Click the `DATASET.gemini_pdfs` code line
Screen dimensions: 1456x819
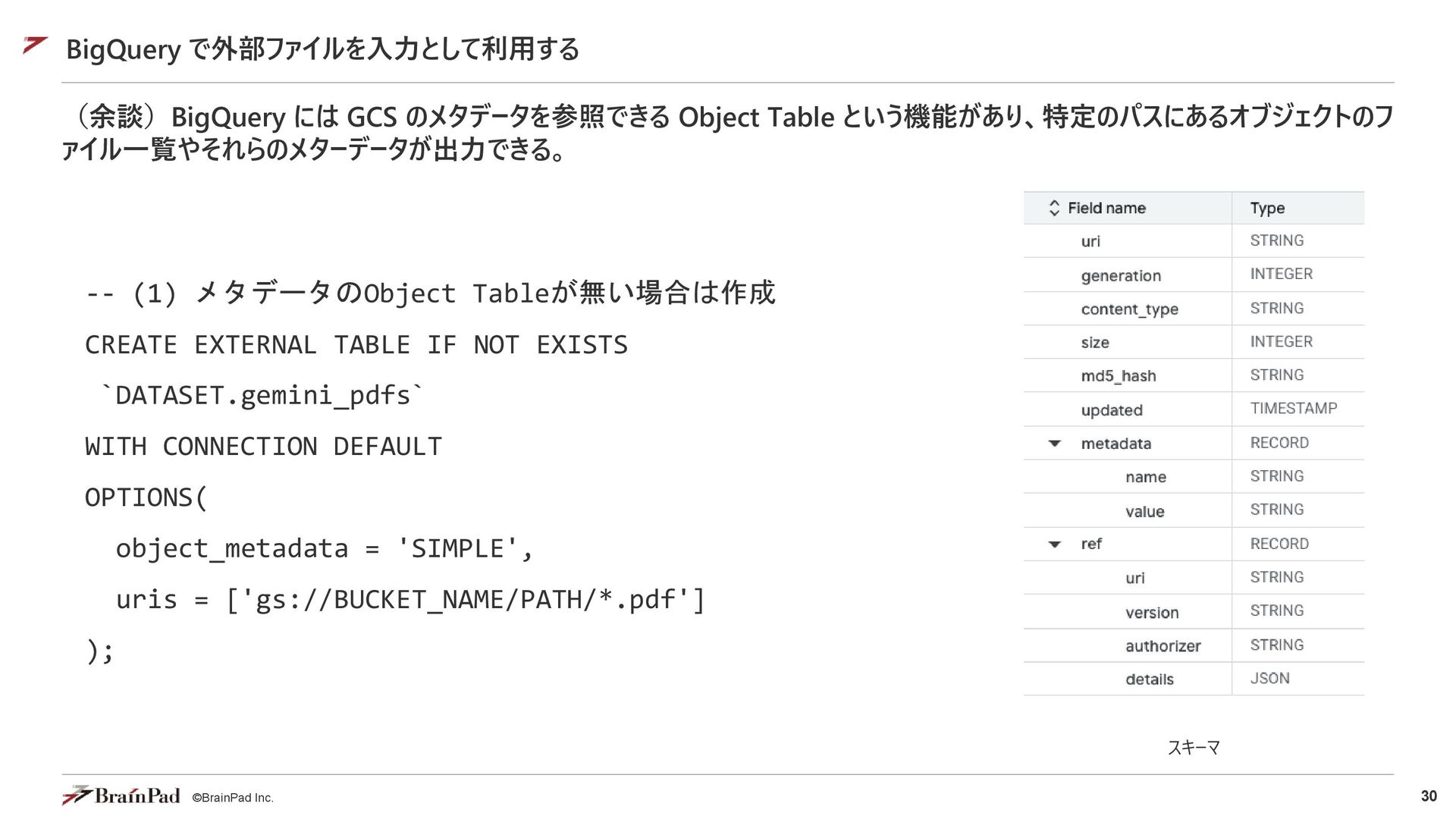[262, 395]
